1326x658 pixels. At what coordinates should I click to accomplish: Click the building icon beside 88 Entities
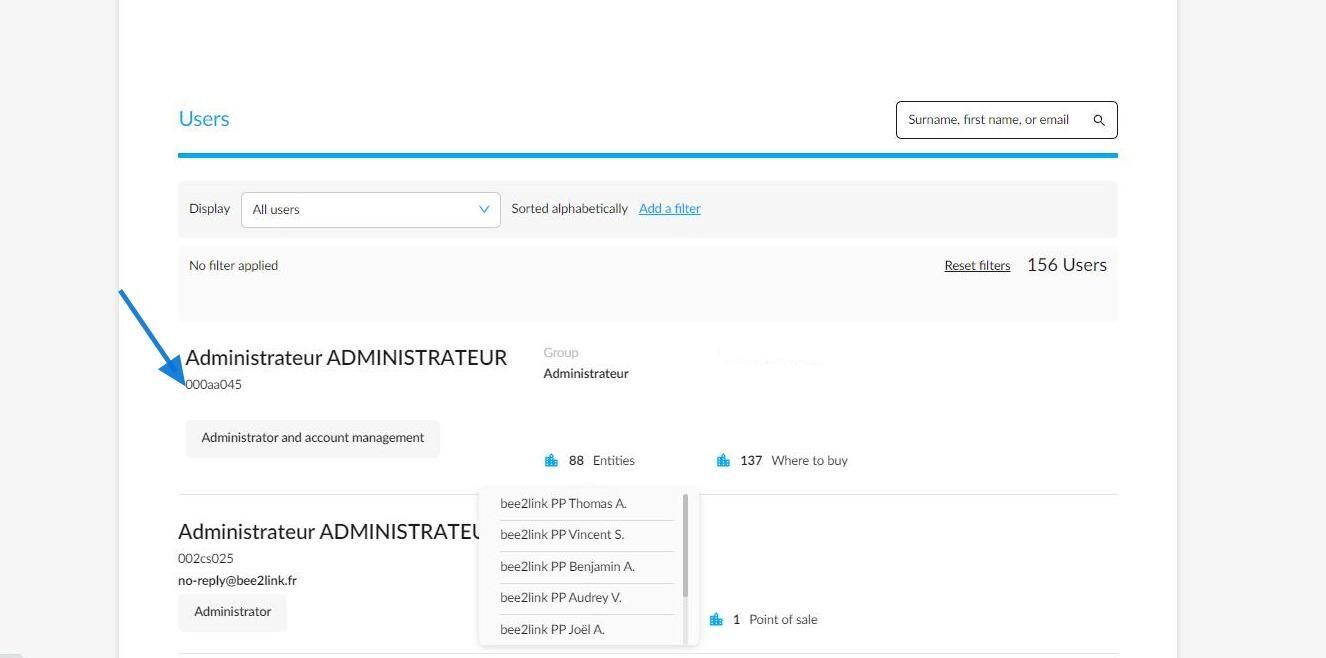point(551,460)
